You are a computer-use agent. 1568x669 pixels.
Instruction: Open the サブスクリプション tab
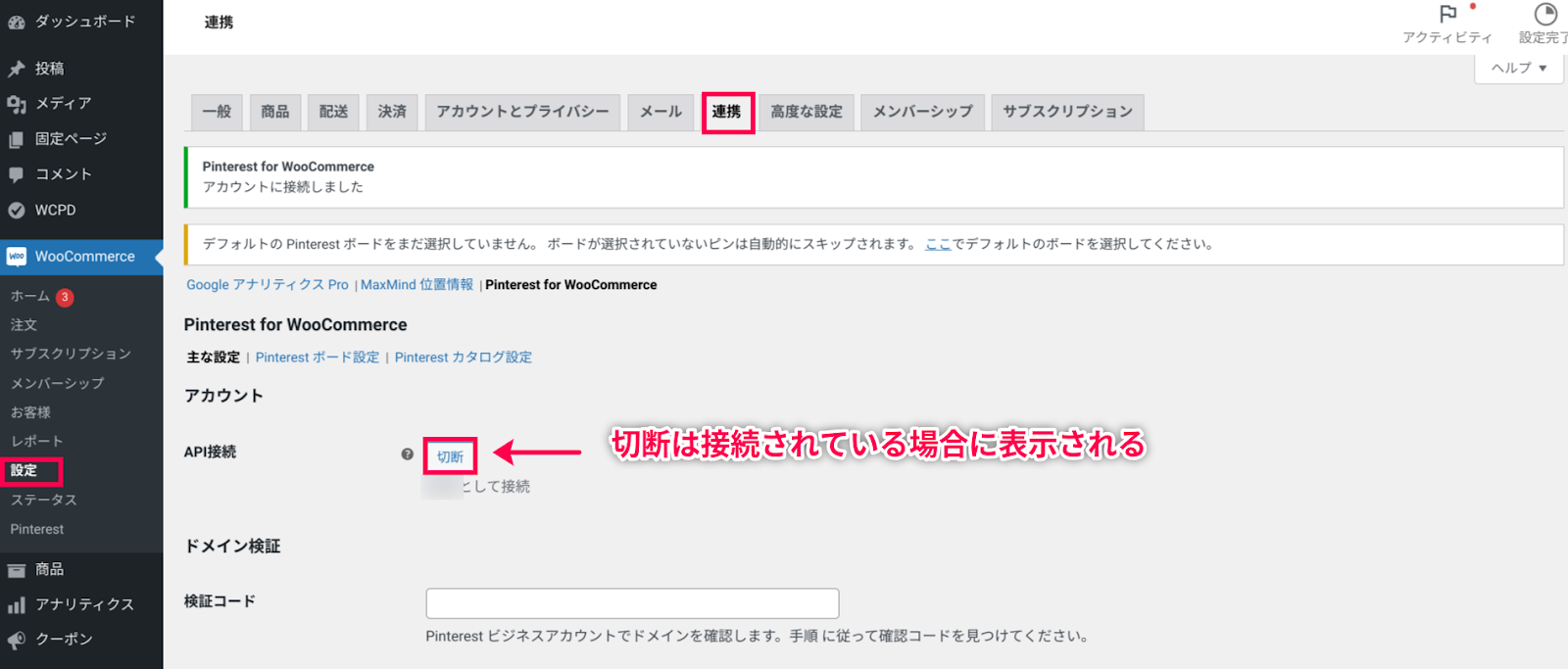[1068, 112]
